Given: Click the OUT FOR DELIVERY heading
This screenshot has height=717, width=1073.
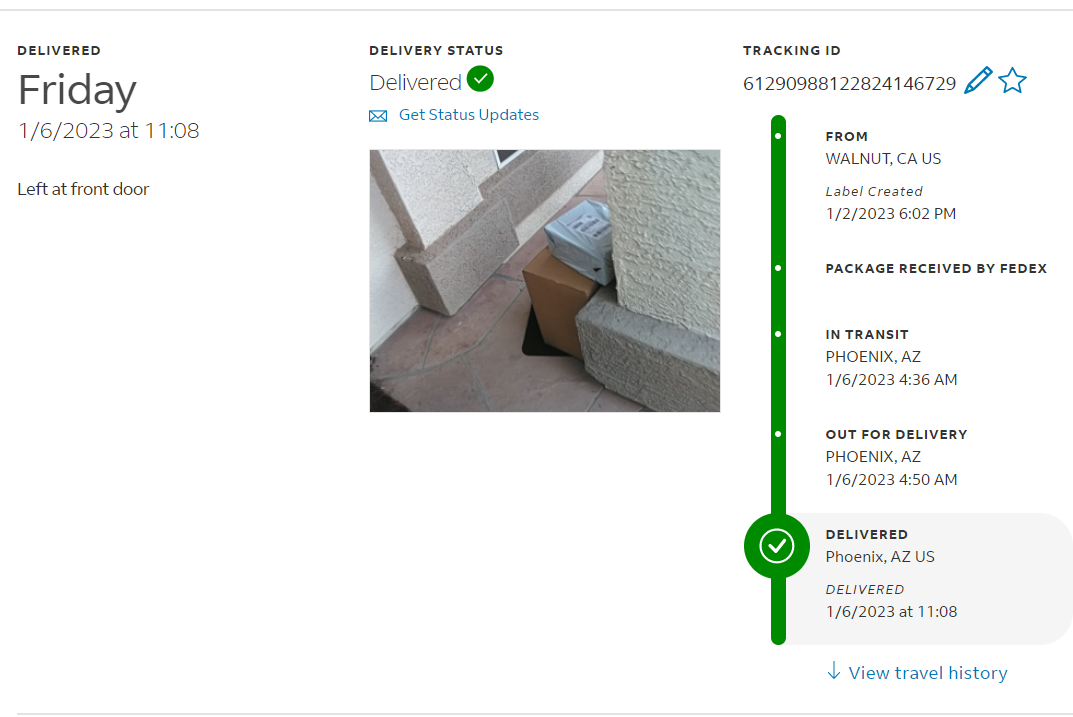Looking at the screenshot, I should (x=896, y=434).
